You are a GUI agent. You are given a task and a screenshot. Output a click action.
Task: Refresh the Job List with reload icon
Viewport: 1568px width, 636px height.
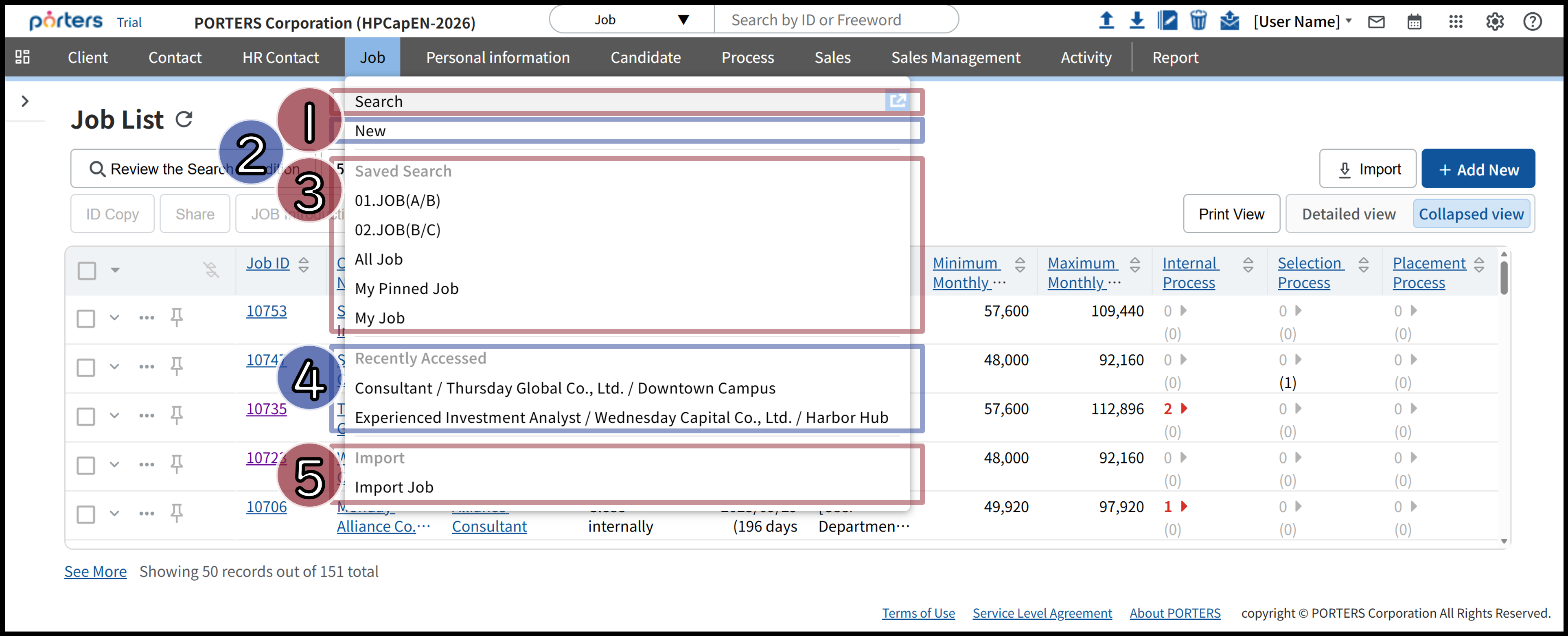pyautogui.click(x=184, y=119)
